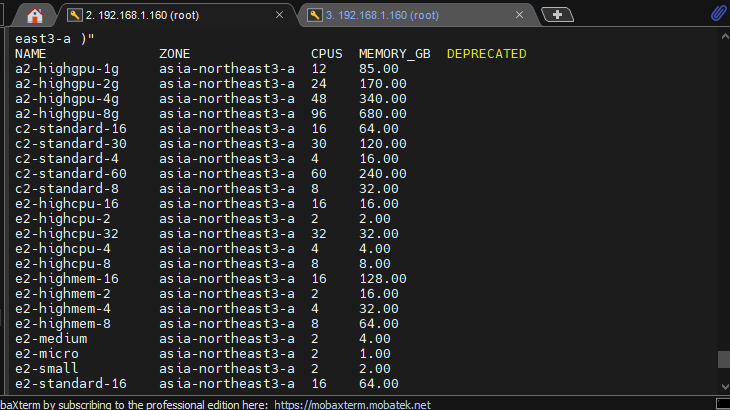The image size is (730, 410).
Task: Switch to tab 2. 192.168.1.160 (root)
Action: [177, 15]
